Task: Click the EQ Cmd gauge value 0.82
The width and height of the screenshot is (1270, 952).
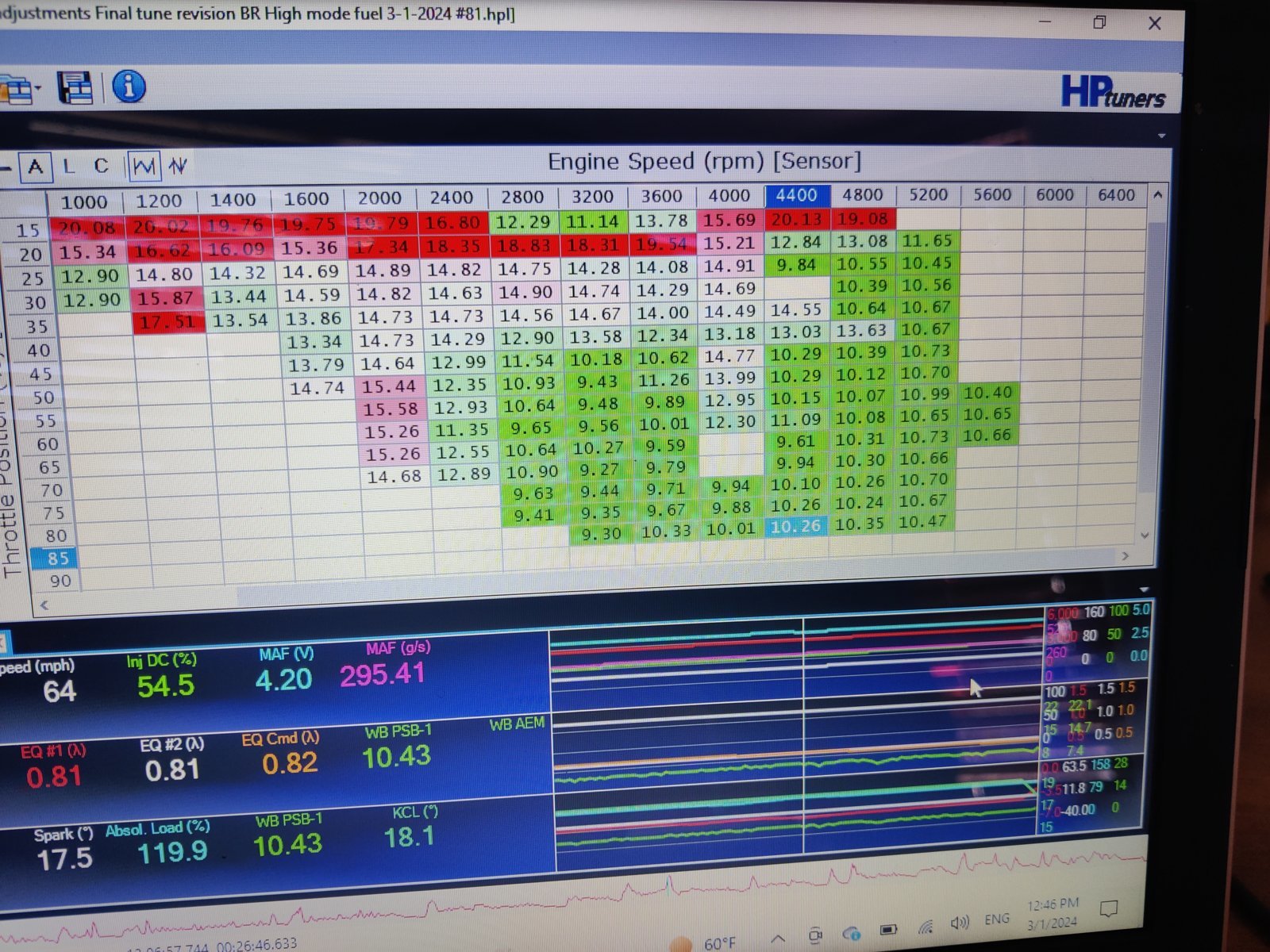Action: [x=290, y=763]
